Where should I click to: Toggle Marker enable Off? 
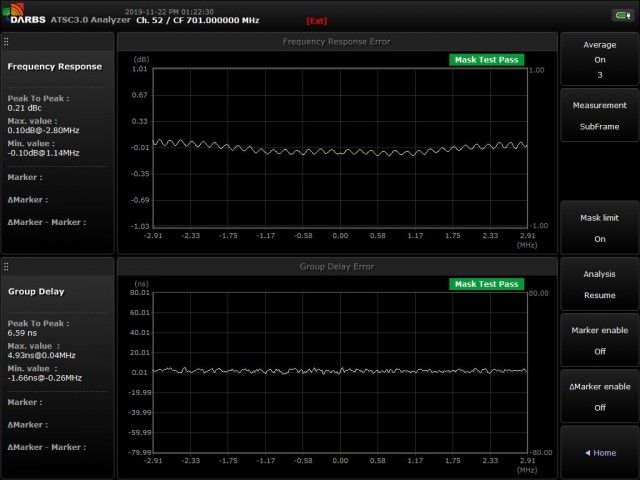[x=599, y=340]
